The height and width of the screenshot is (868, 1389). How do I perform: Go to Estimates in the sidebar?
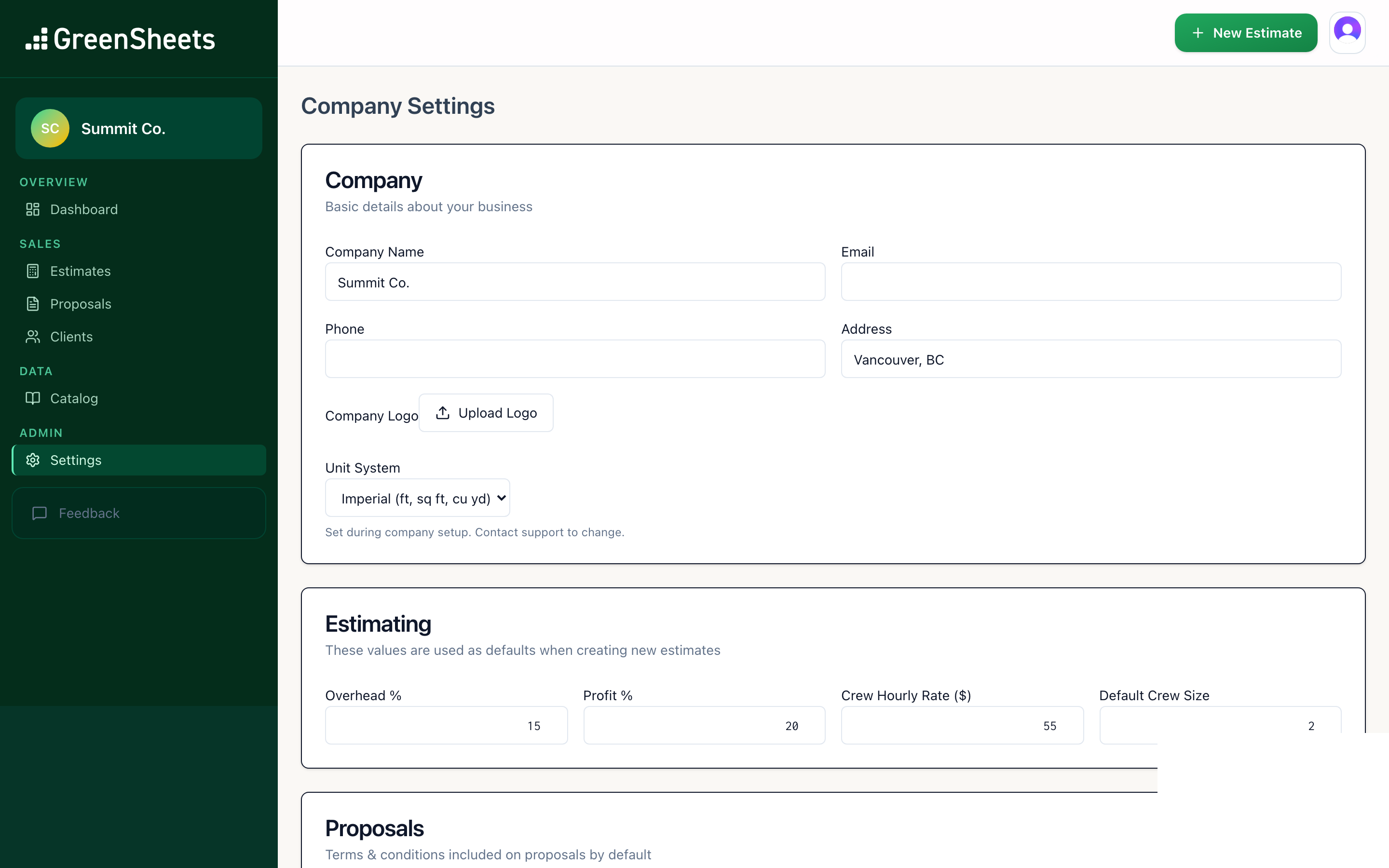[81, 271]
